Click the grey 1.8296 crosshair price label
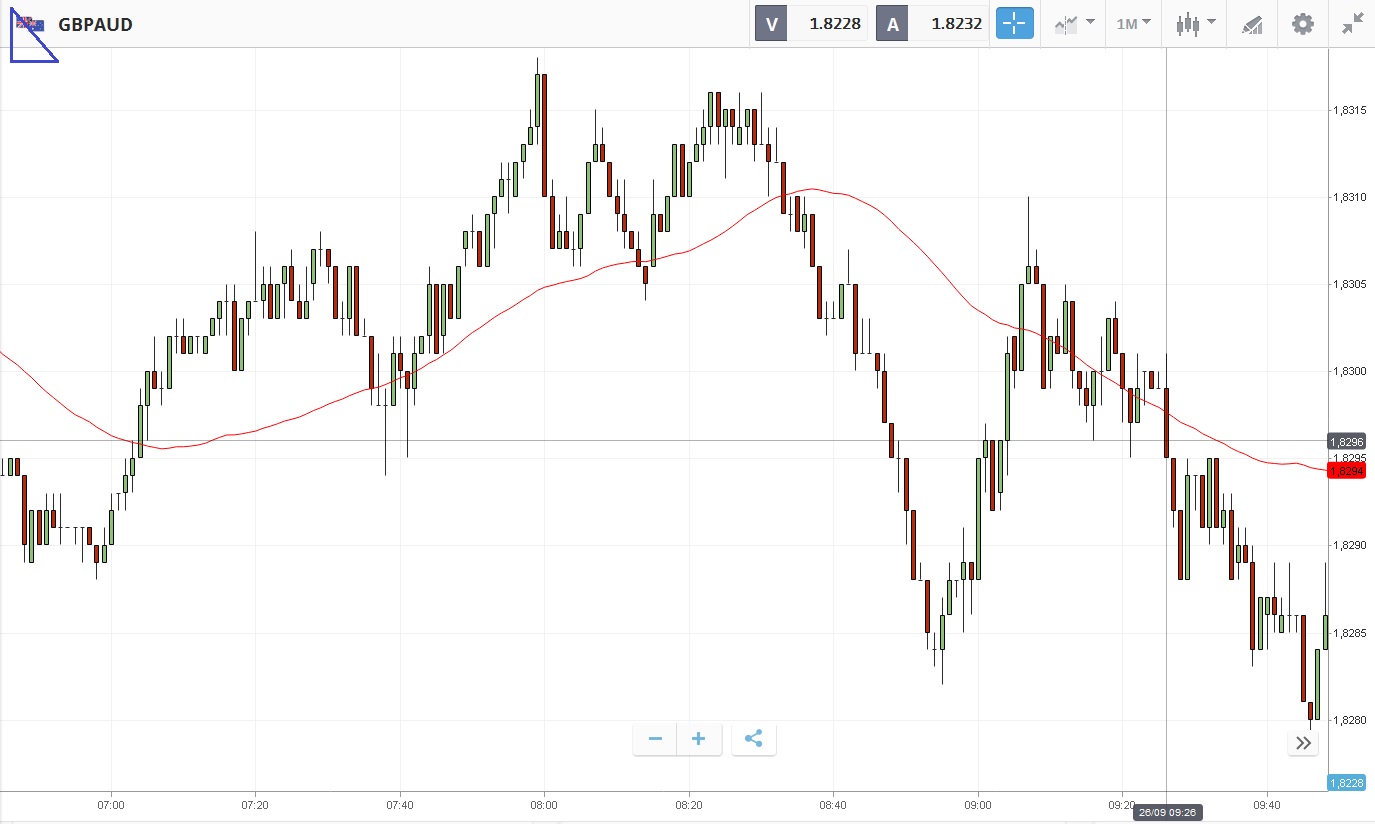The image size is (1375, 824). (1346, 441)
